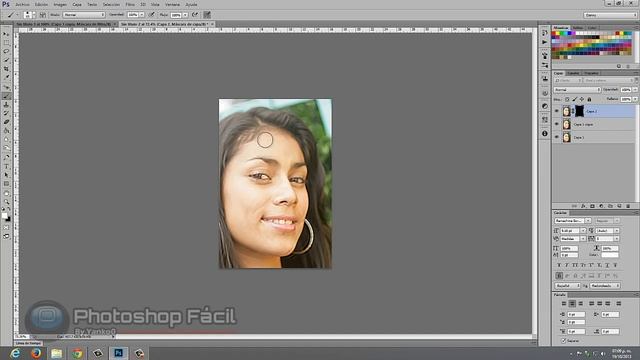This screenshot has width=640, height=360.
Task: Click the Create new group folder icon
Action: (610, 206)
